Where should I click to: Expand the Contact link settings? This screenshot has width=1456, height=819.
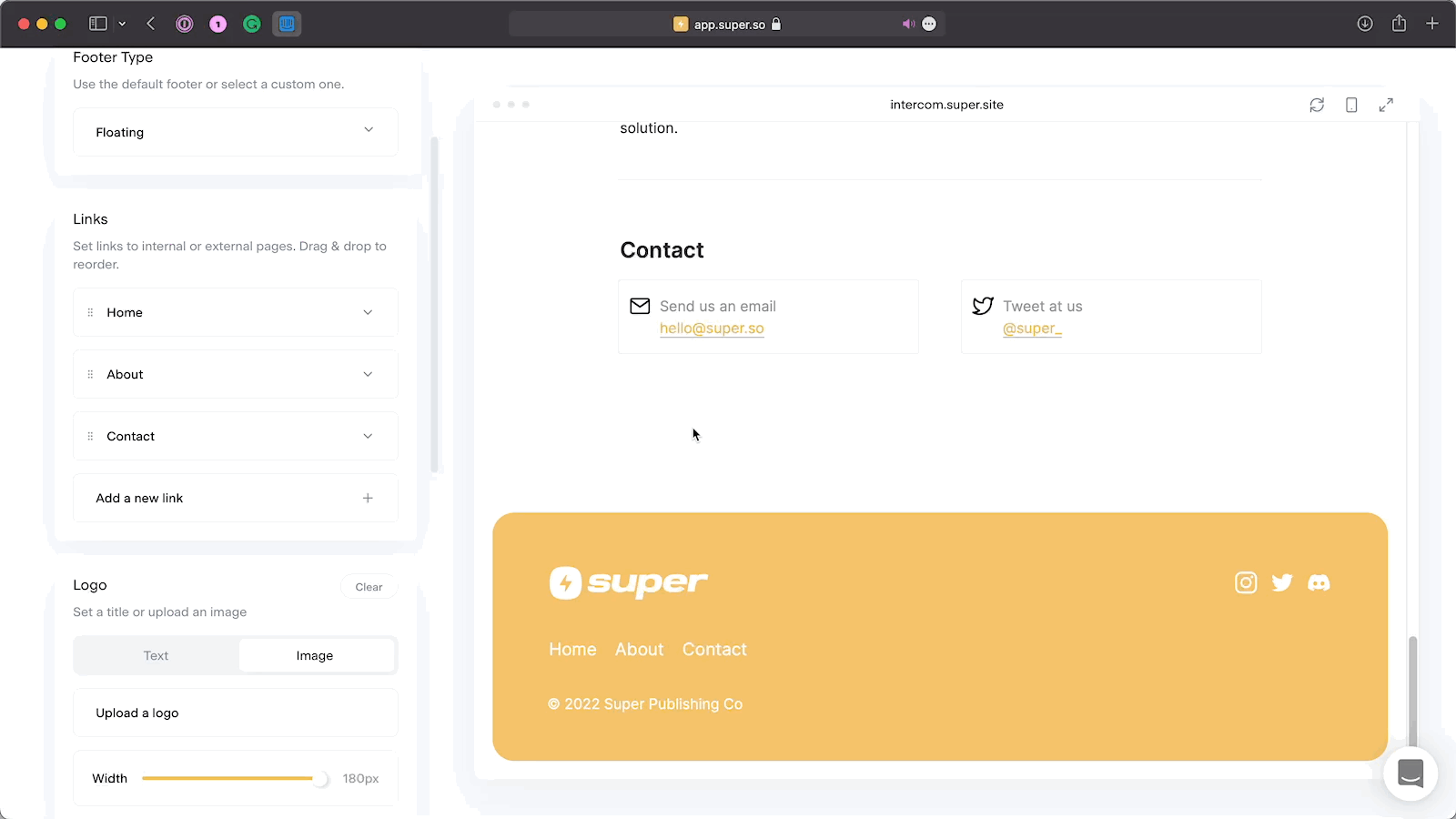click(x=368, y=436)
